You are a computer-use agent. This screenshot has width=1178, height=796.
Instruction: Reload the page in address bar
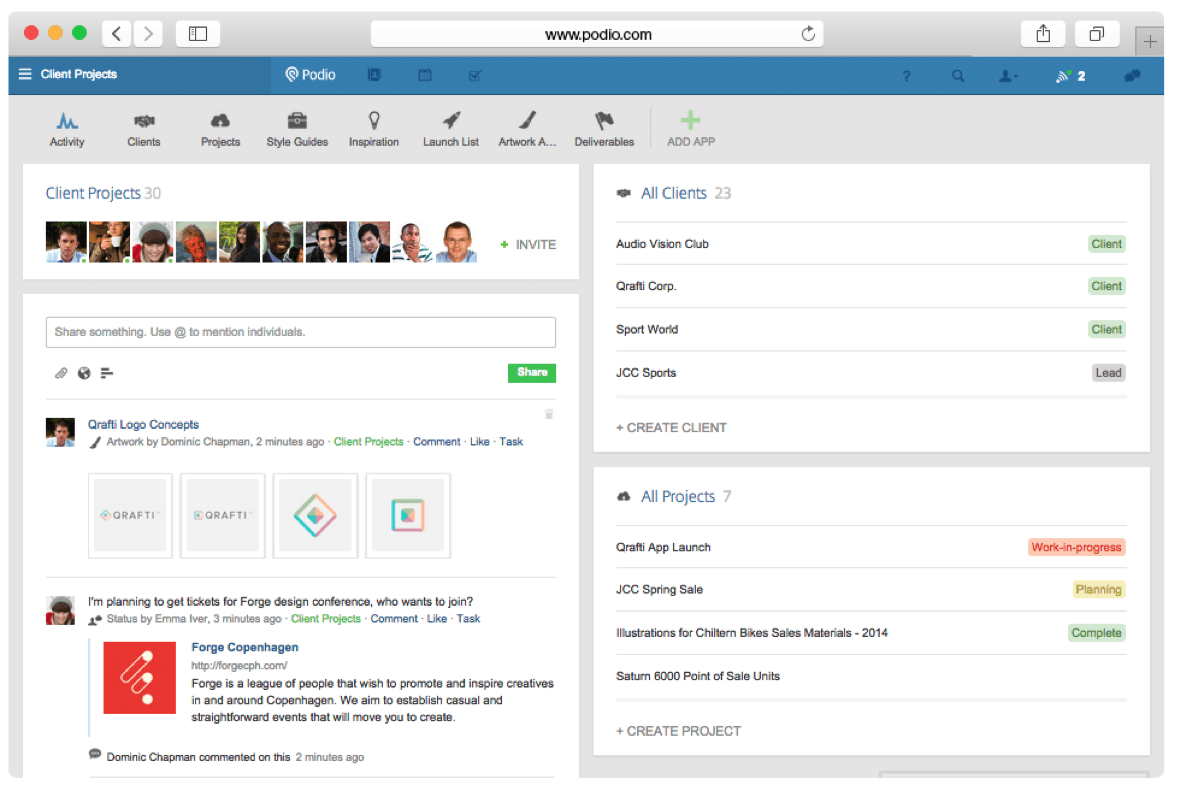(x=808, y=34)
